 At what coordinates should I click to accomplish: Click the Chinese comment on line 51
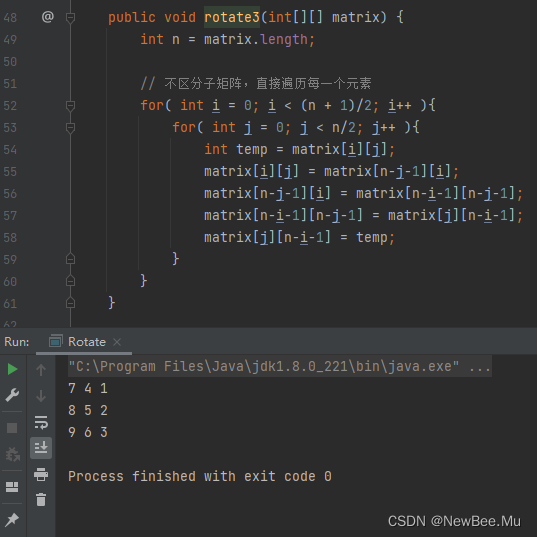pyautogui.click(x=256, y=83)
